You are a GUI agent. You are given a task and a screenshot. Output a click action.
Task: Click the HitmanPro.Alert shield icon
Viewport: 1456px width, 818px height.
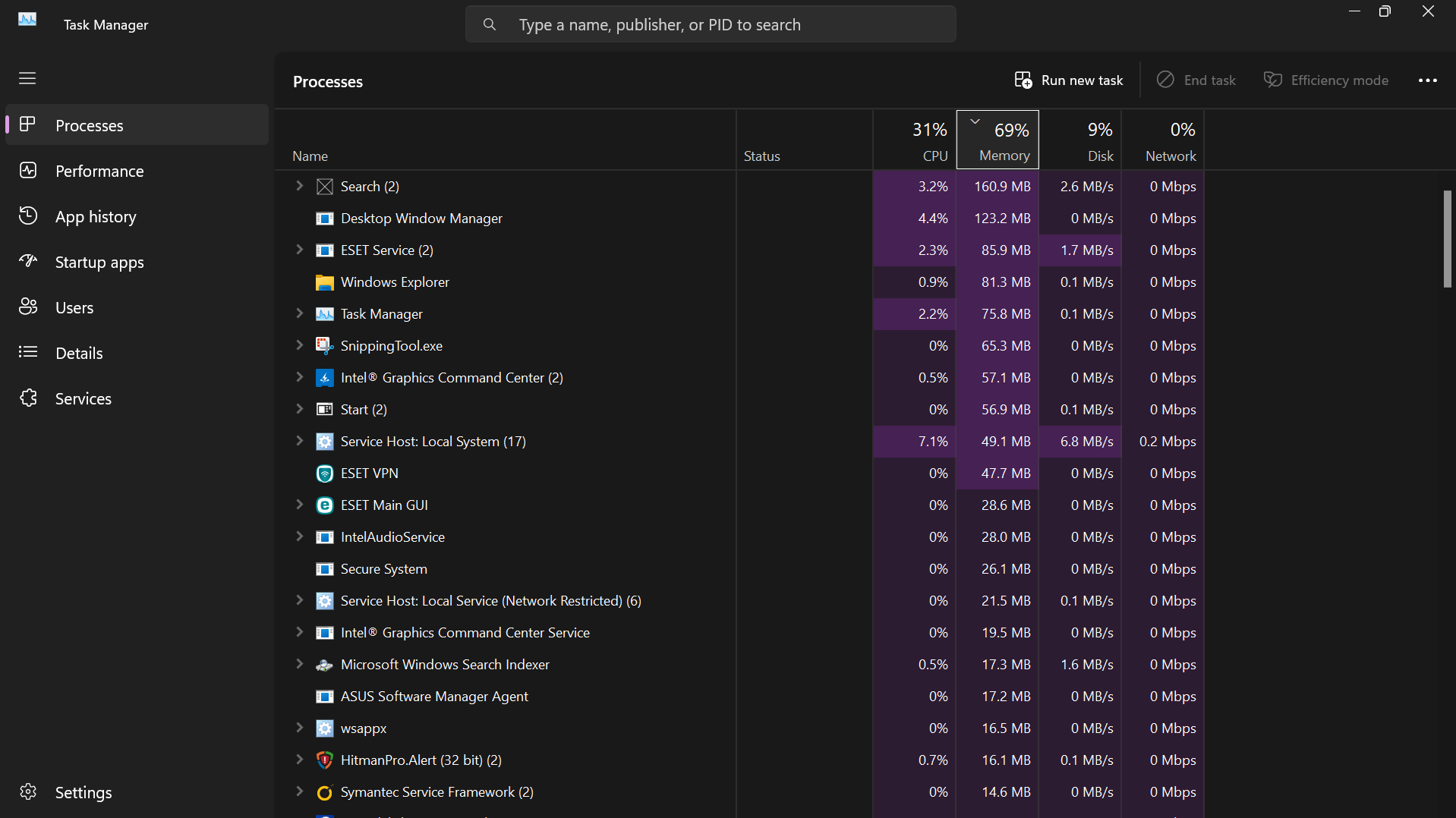tap(324, 760)
